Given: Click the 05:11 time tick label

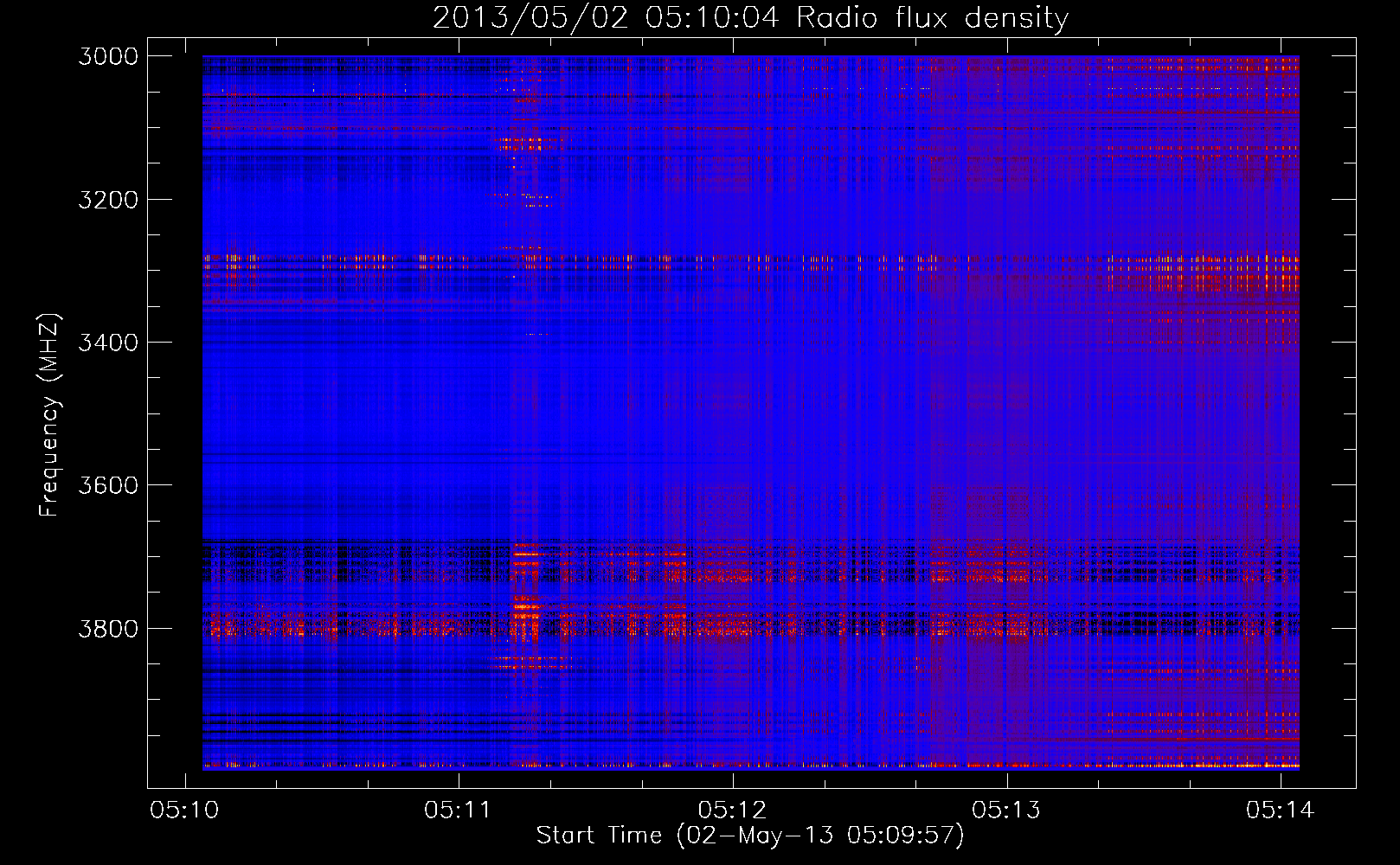Looking at the screenshot, I should pyautogui.click(x=458, y=811).
